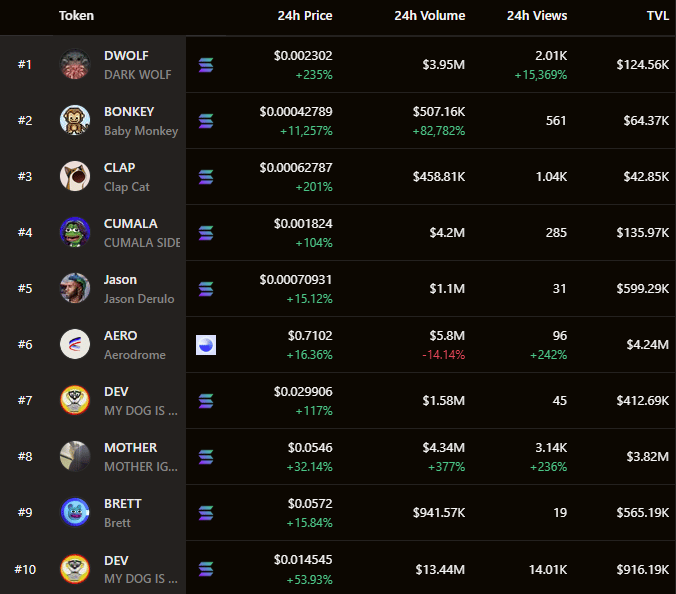Click the $0.002302 price of DWOLF
The image size is (676, 594).
coord(303,56)
